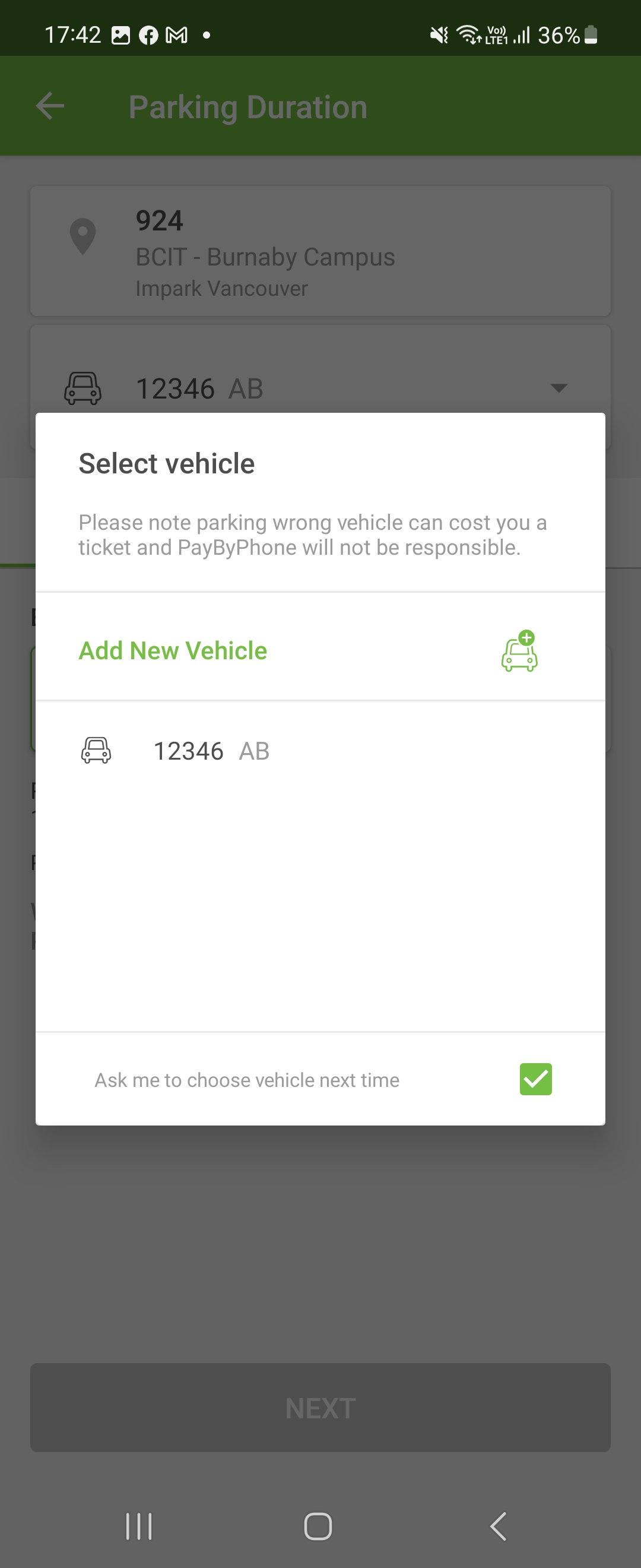Tap 'Ask me to choose vehicle next time' label
Screen dimensions: 641x1568
click(x=247, y=1080)
